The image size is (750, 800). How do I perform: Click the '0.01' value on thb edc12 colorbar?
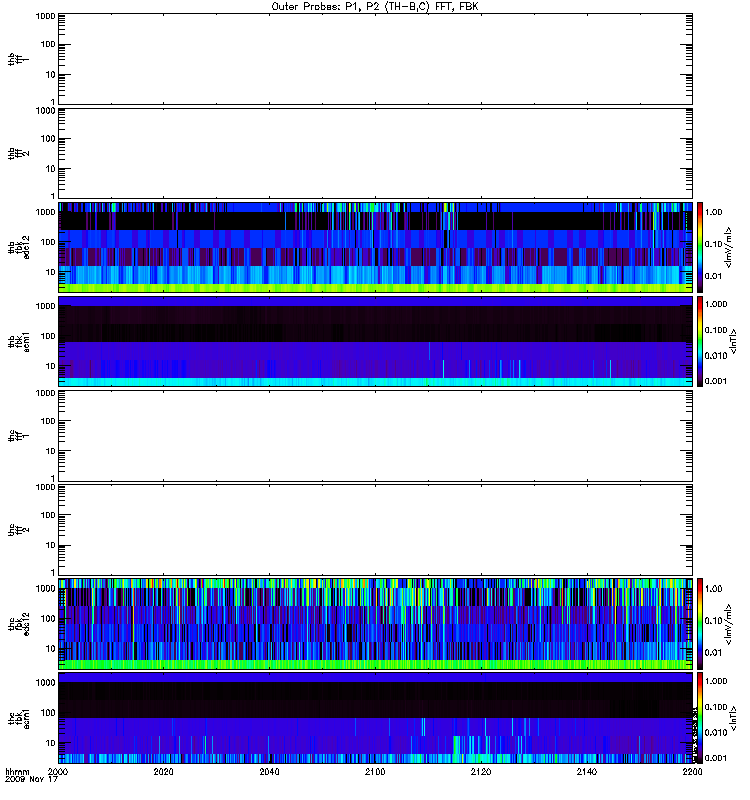pos(713,276)
